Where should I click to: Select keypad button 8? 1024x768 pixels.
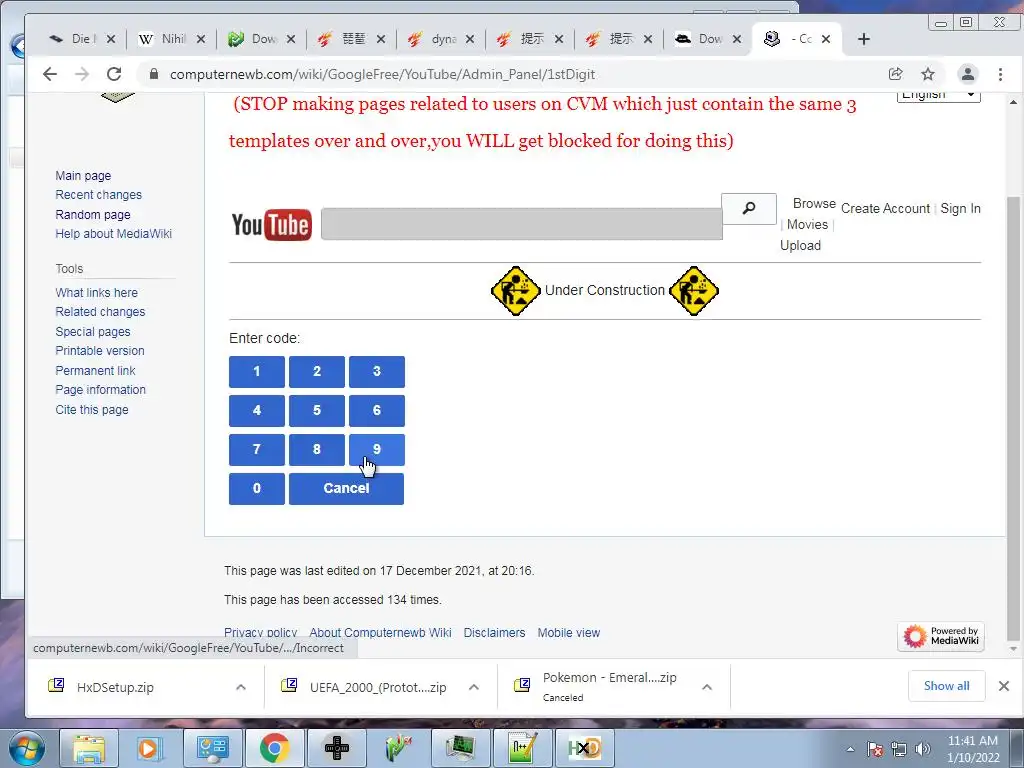pos(317,450)
